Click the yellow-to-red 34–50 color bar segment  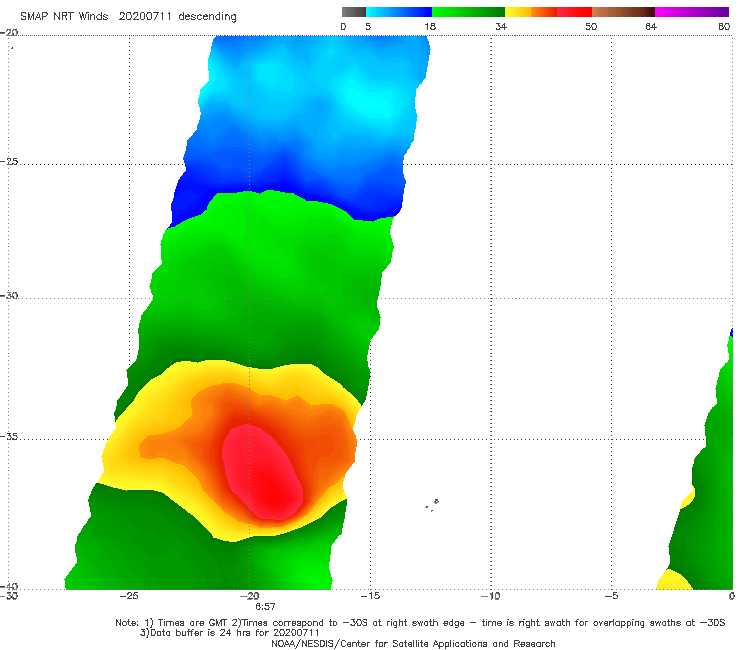point(548,12)
